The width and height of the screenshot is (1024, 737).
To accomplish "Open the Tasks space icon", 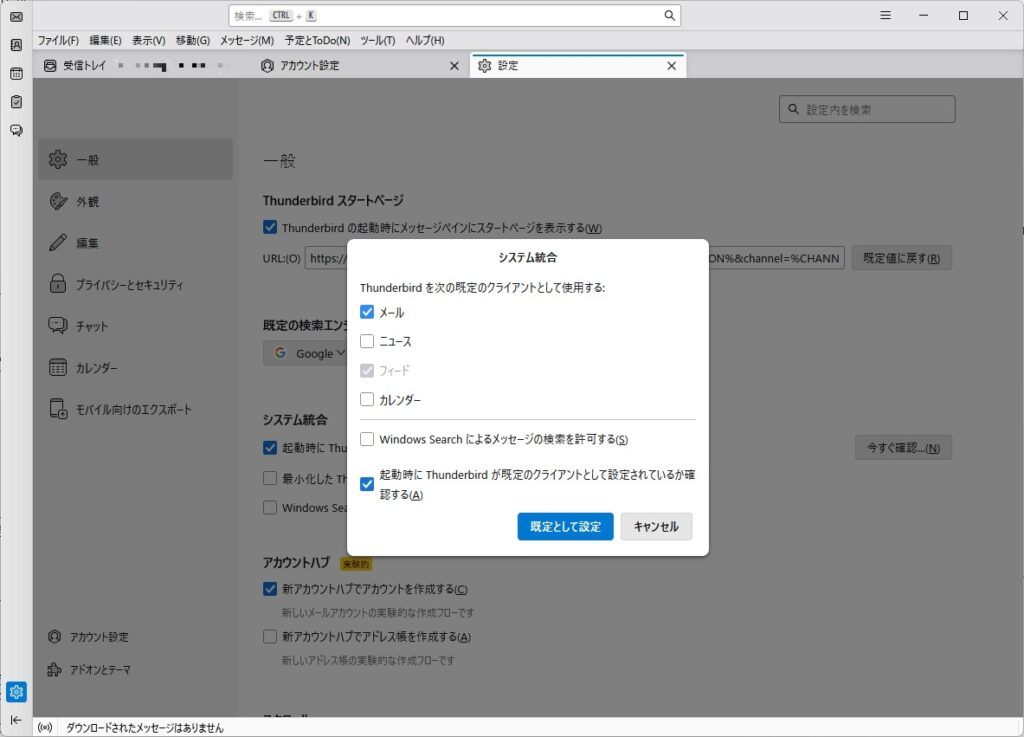I will (x=16, y=102).
